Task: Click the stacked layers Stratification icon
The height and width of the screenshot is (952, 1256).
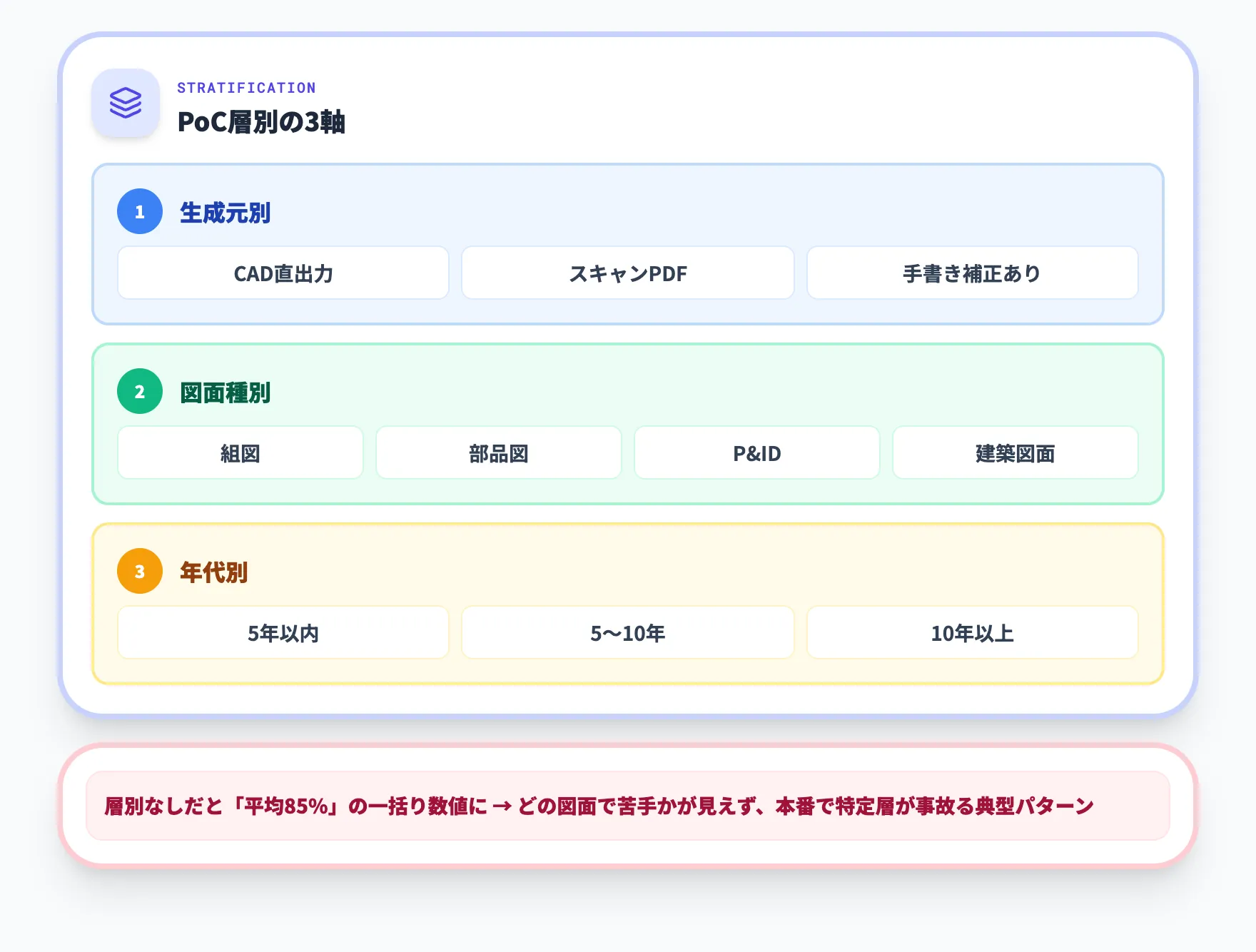Action: 126,104
